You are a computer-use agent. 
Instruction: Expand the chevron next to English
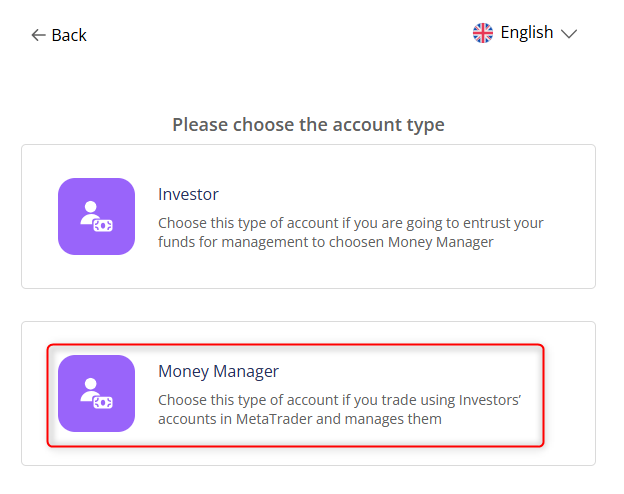tap(569, 34)
